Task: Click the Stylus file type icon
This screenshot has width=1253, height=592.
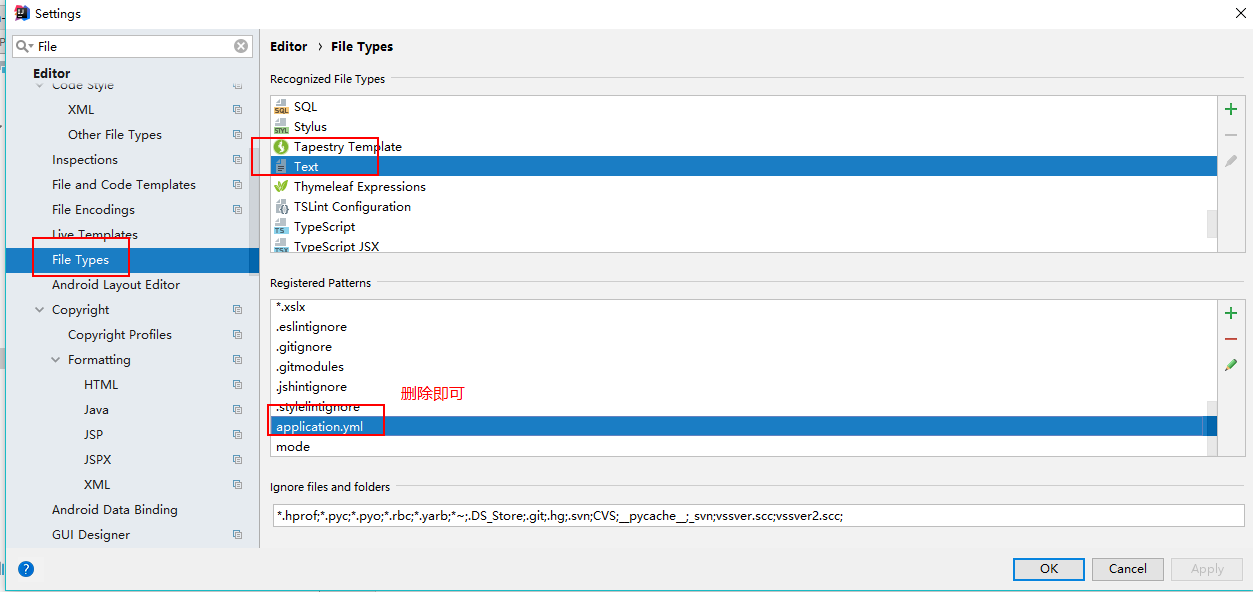Action: point(281,127)
